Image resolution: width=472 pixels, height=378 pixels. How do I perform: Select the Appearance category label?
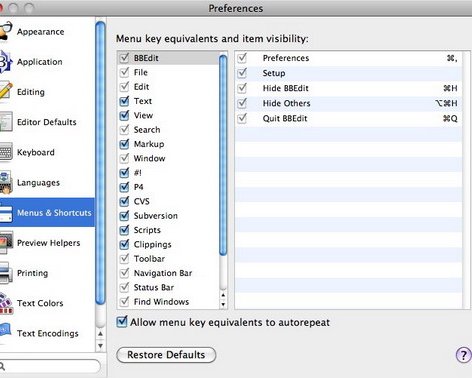pyautogui.click(x=41, y=32)
